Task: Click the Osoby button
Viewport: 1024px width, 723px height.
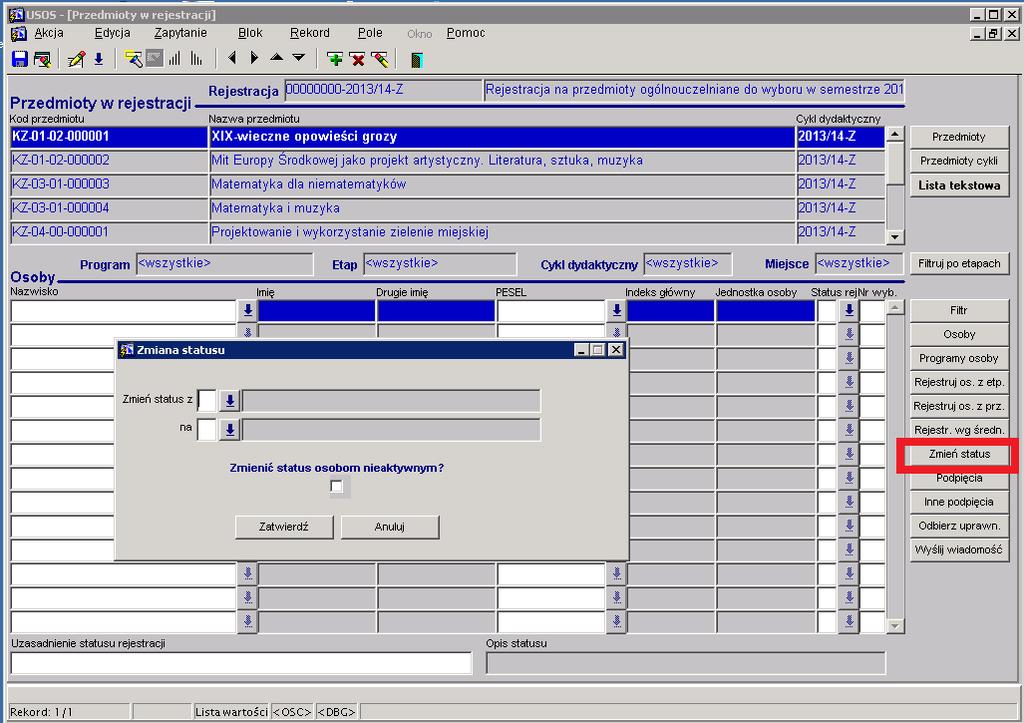Action: click(959, 334)
